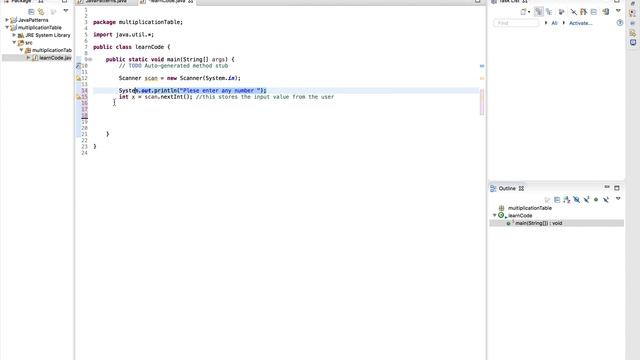Open New Task dropdown arrow
Image resolution: width=640 pixels, height=360 pixels.
click(529, 12)
